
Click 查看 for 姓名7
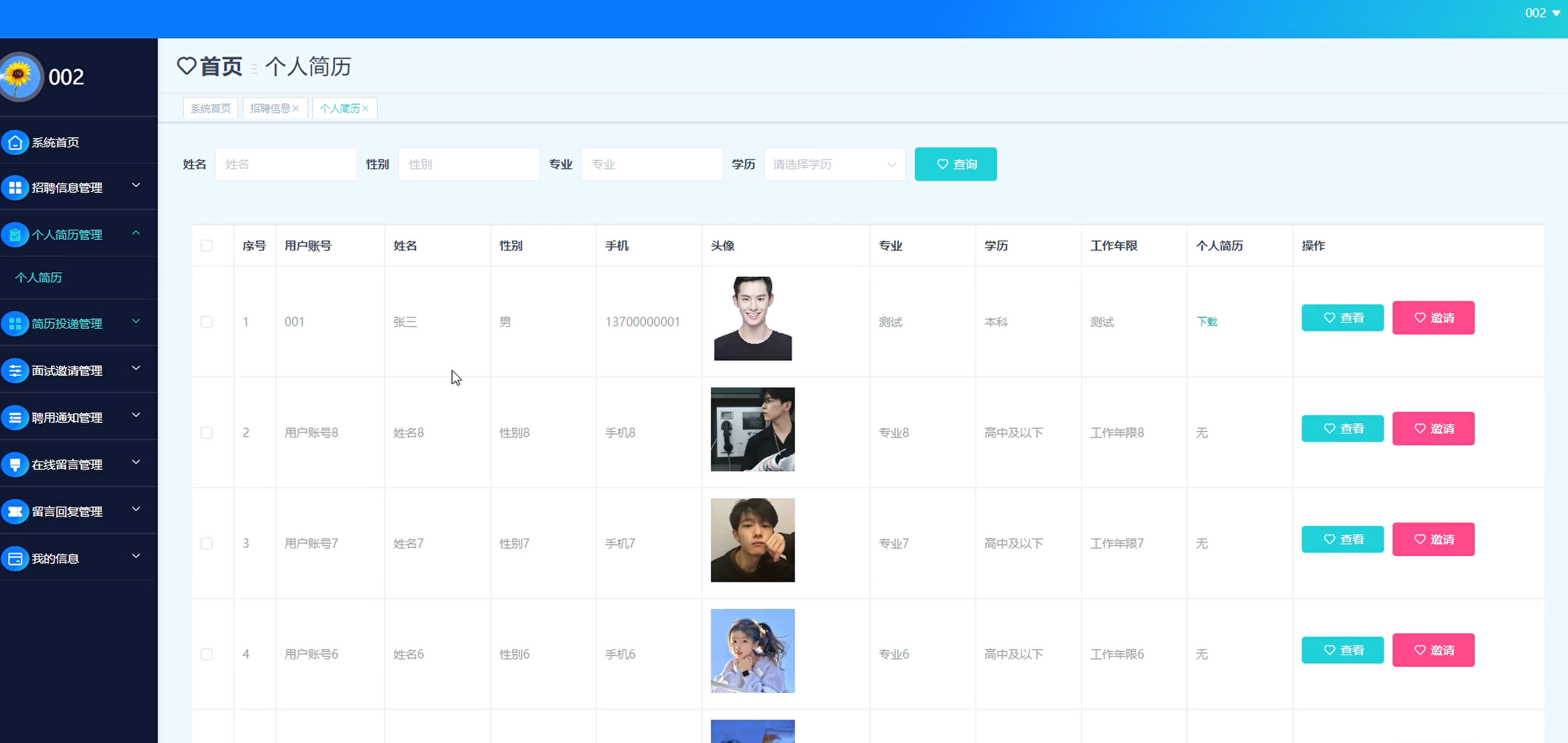click(1343, 539)
